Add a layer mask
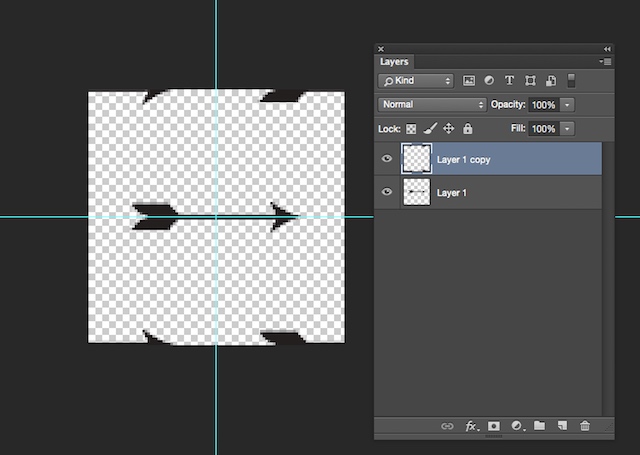The width and height of the screenshot is (640, 455). 494,426
